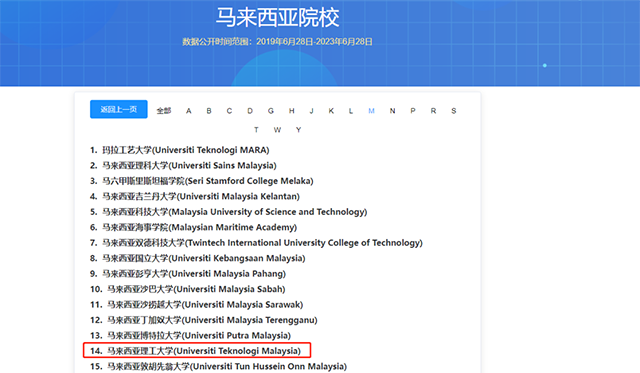
Task: Open Universiti Putra Malaysia link
Action: (x=199, y=335)
